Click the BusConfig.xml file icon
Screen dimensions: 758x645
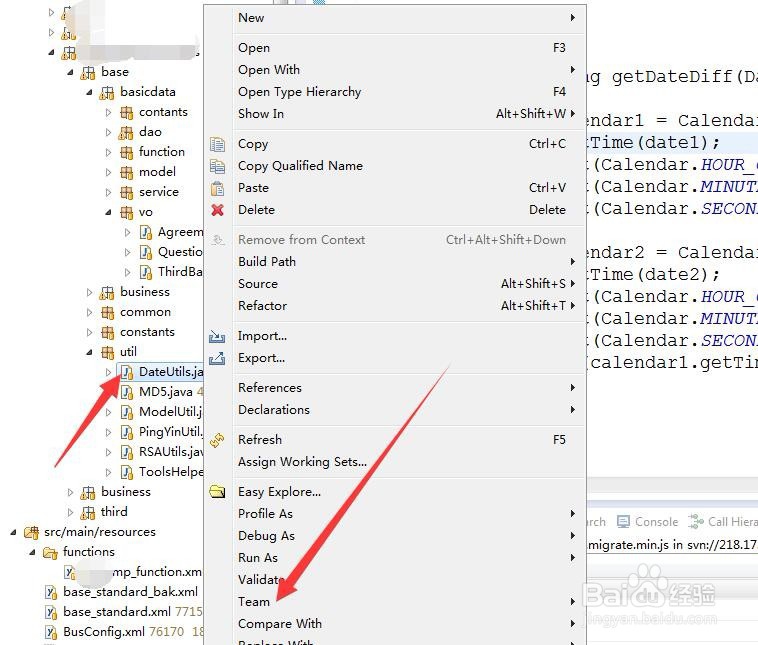pyautogui.click(x=51, y=632)
